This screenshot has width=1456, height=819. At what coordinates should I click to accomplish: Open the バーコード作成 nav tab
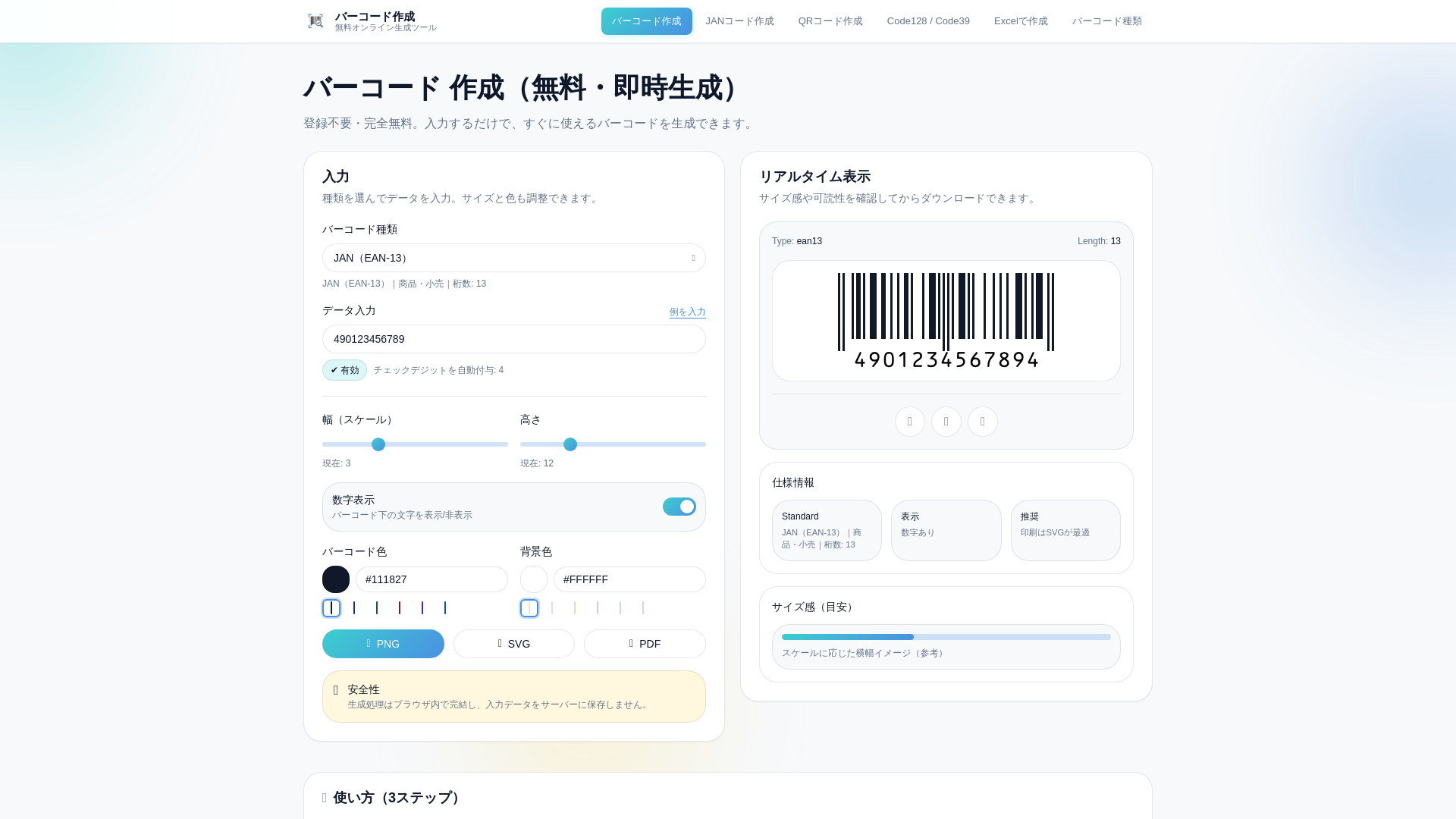646,21
